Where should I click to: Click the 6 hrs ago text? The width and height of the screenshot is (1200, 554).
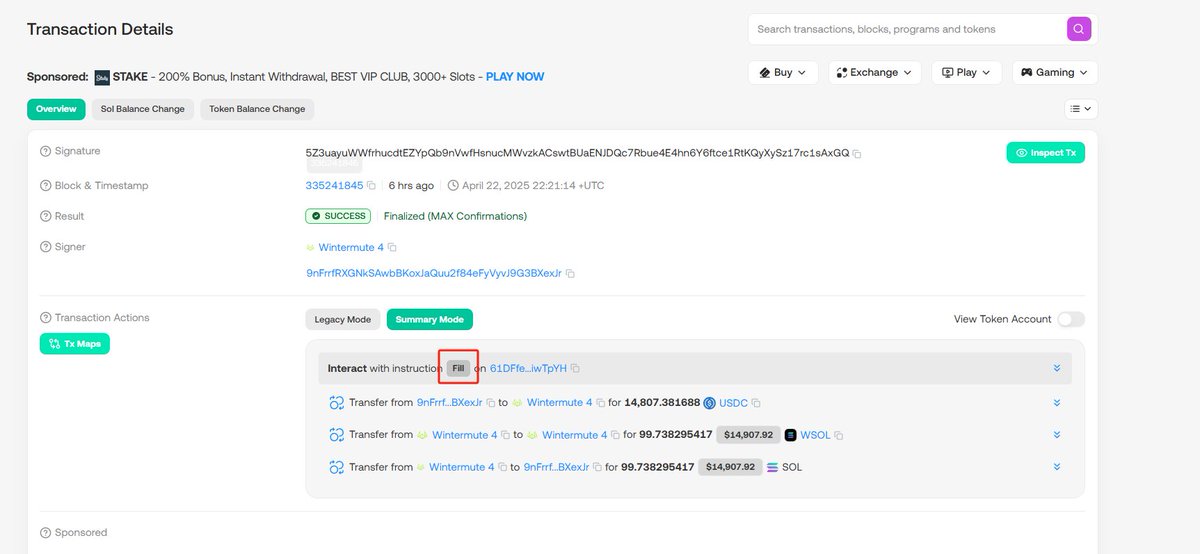click(x=411, y=186)
